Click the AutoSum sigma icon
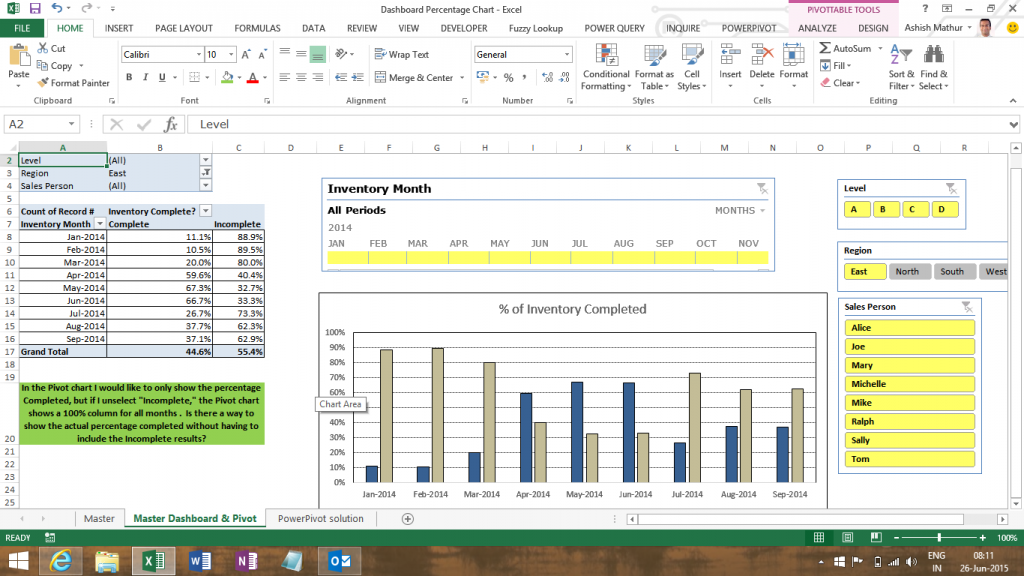 click(825, 48)
